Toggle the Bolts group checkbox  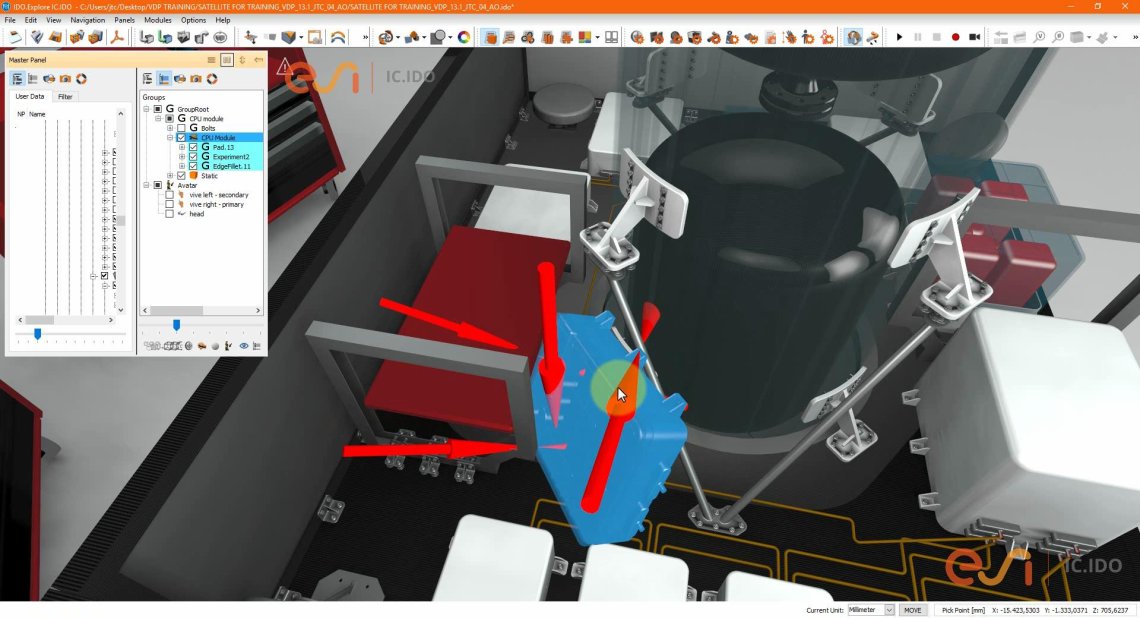(x=181, y=128)
